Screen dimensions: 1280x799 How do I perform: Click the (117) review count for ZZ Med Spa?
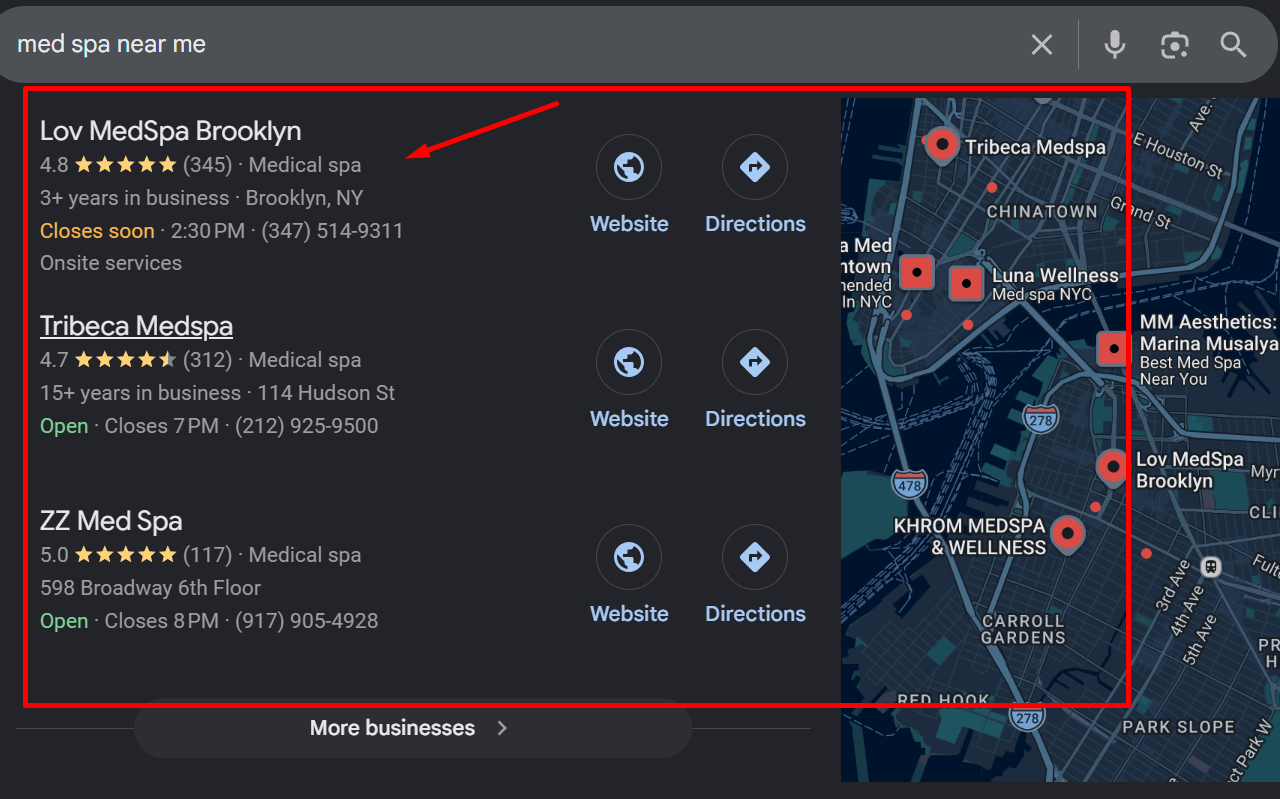pos(207,554)
